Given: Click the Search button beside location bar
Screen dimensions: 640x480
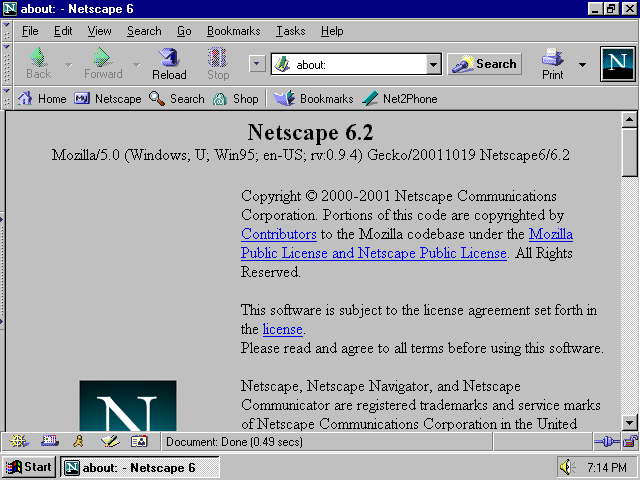Looking at the screenshot, I should click(x=484, y=64).
